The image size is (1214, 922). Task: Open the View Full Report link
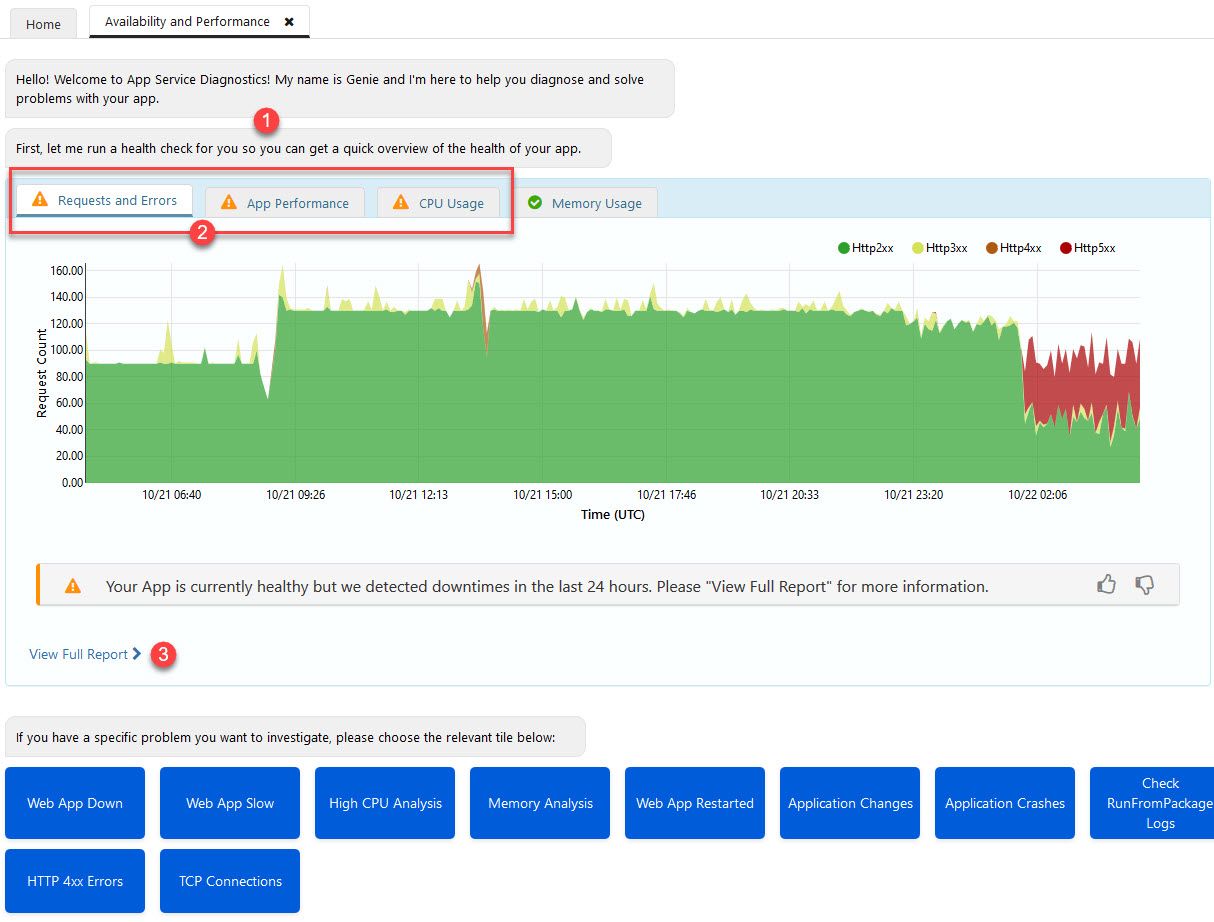pyautogui.click(x=78, y=653)
